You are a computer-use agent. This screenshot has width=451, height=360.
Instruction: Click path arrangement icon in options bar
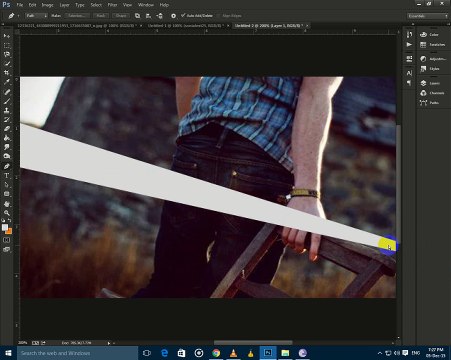[160, 16]
